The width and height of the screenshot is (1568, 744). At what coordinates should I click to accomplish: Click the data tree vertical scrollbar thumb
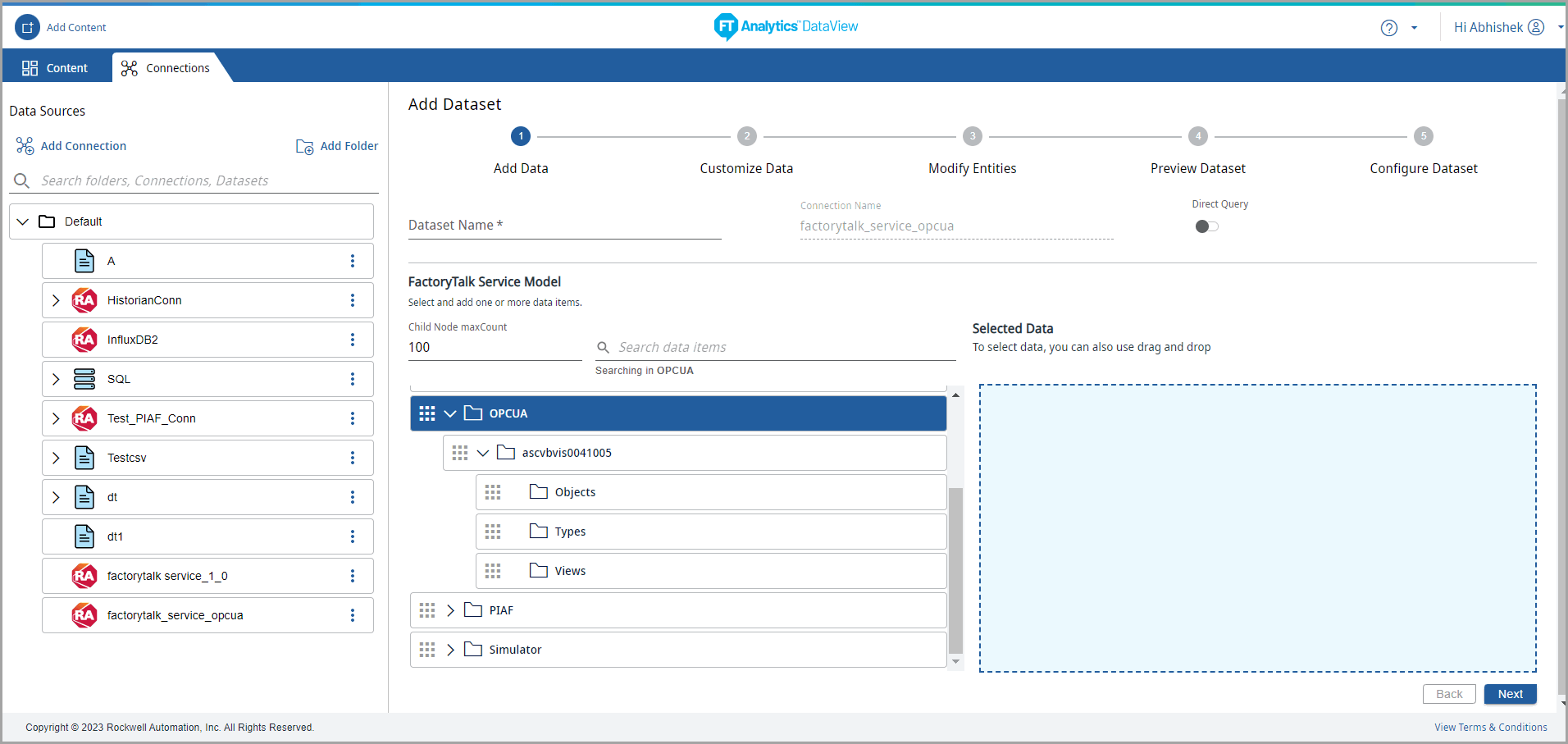[x=955, y=571]
